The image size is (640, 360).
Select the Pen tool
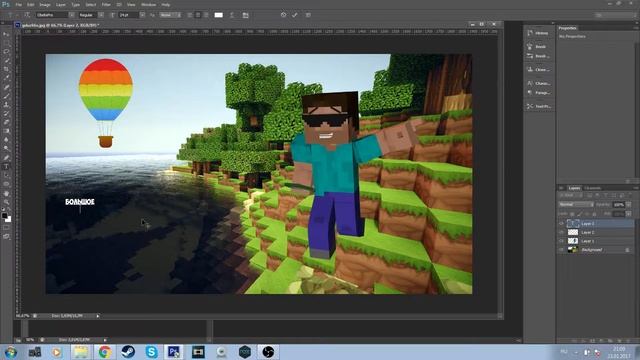pos(6,158)
